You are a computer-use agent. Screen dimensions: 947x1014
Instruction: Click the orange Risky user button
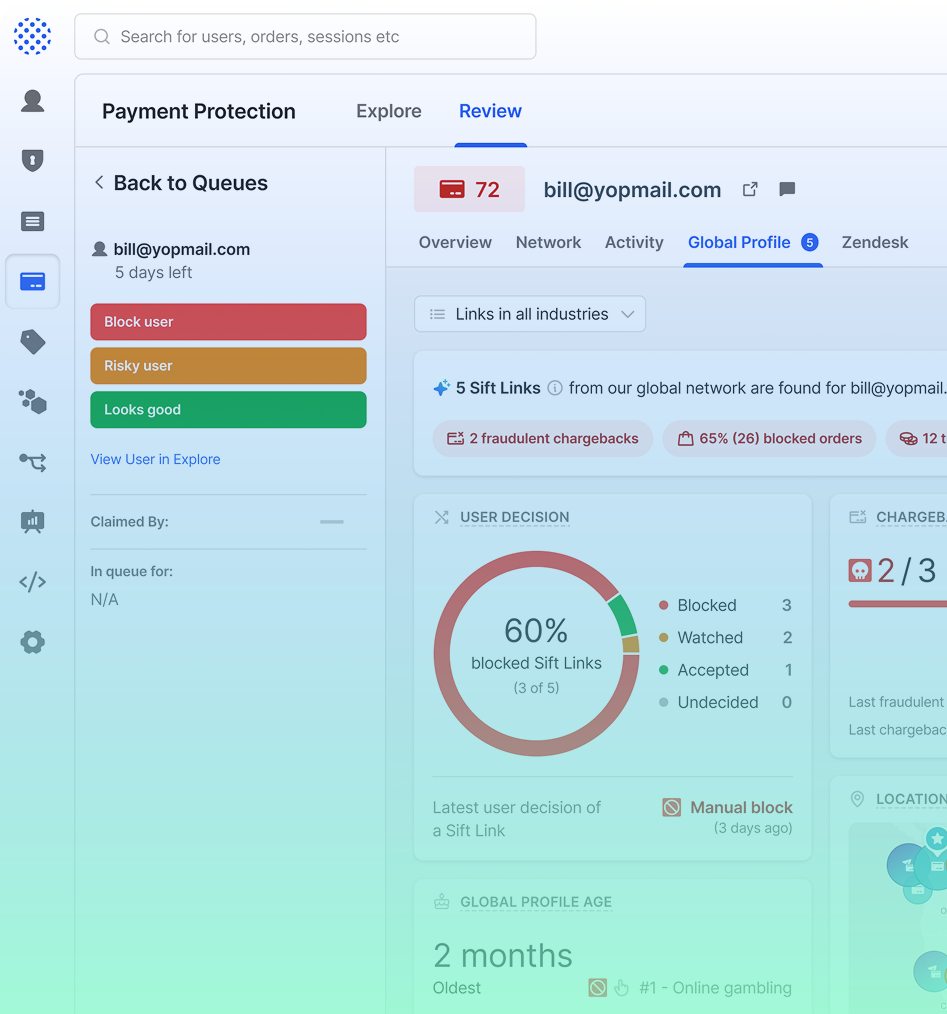click(x=228, y=366)
